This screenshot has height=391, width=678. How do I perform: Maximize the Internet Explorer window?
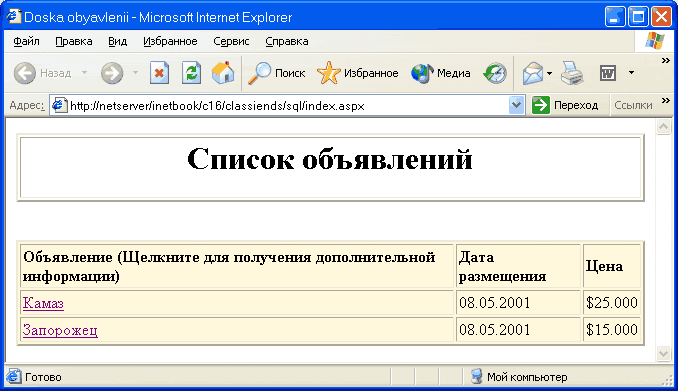(638, 17)
